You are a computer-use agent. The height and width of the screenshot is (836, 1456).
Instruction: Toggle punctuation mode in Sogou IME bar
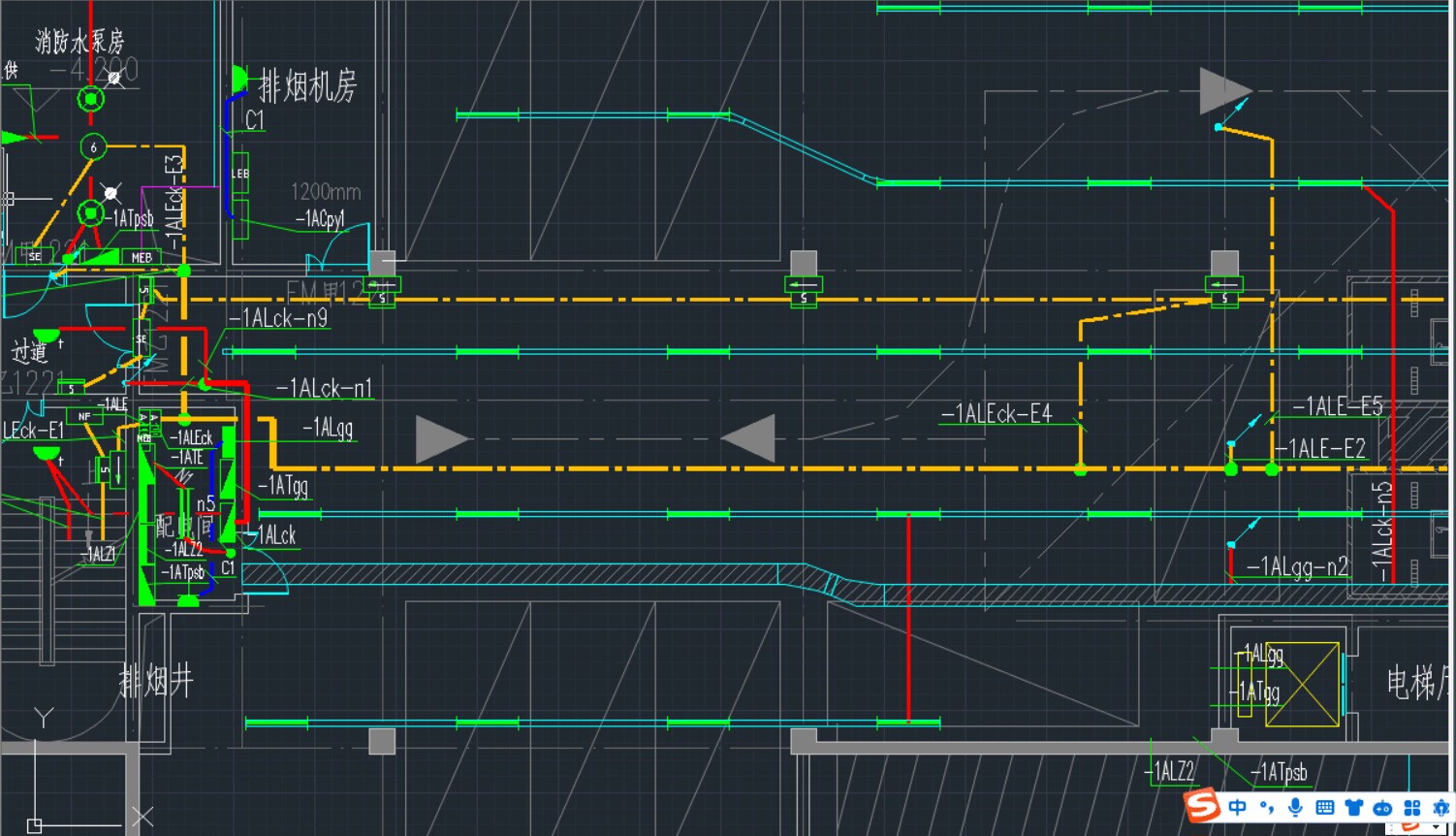pyautogui.click(x=1266, y=807)
